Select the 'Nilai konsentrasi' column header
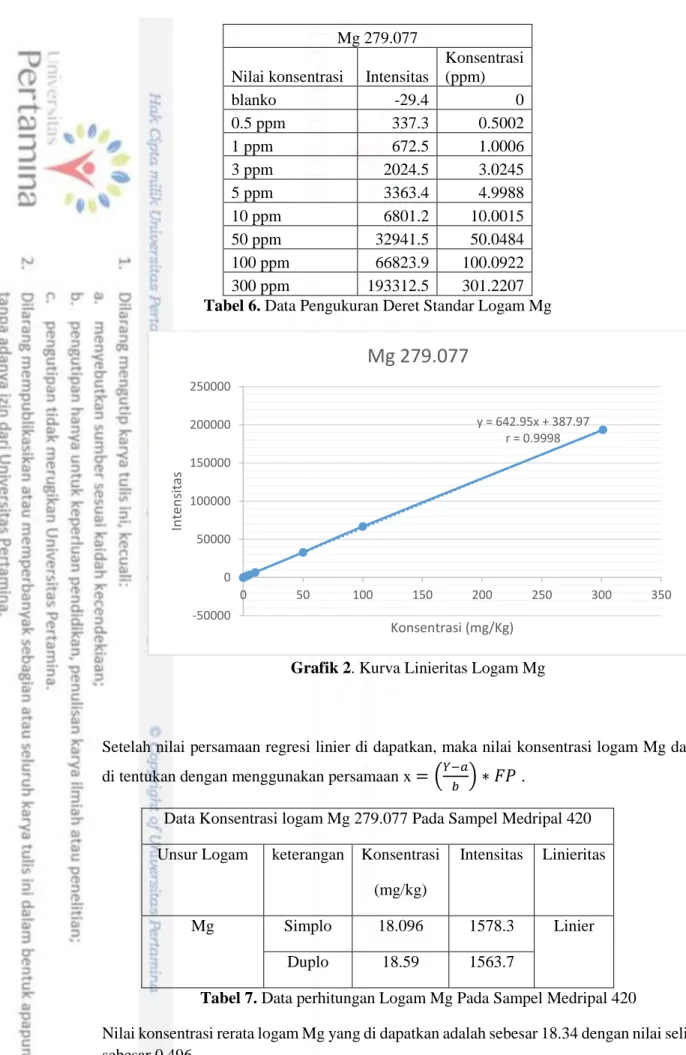Screen dimensions: 686x1055 pos(287,77)
